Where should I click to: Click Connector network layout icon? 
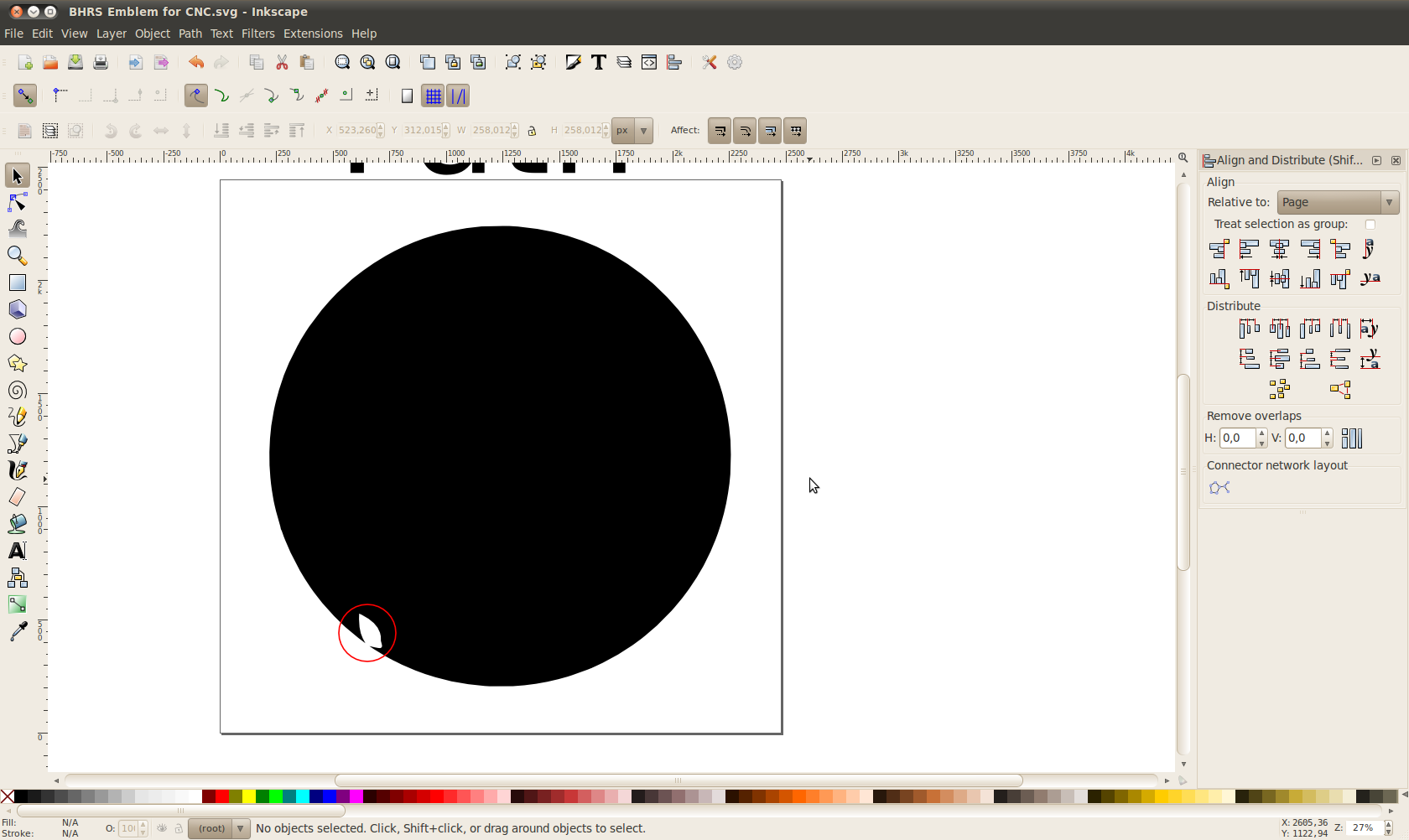(x=1219, y=488)
